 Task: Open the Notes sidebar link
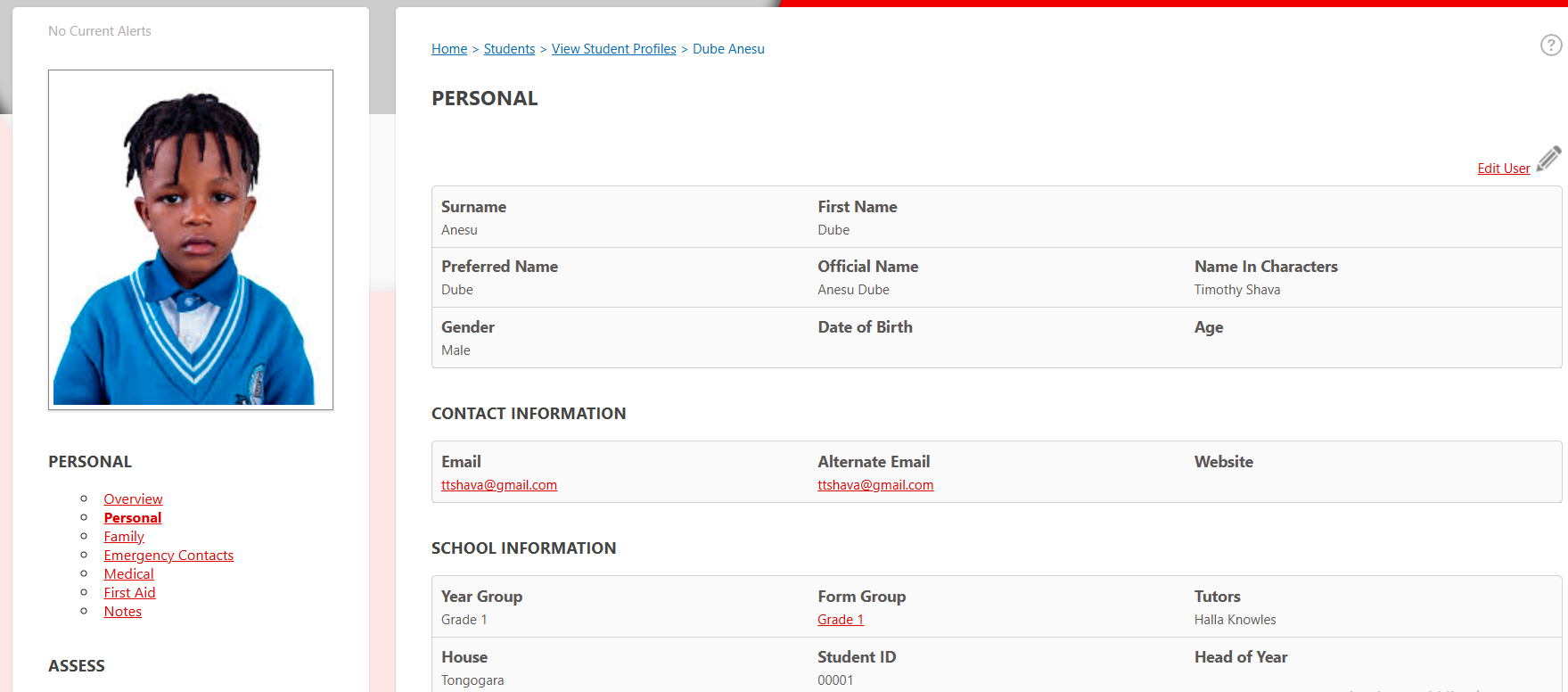[122, 612]
